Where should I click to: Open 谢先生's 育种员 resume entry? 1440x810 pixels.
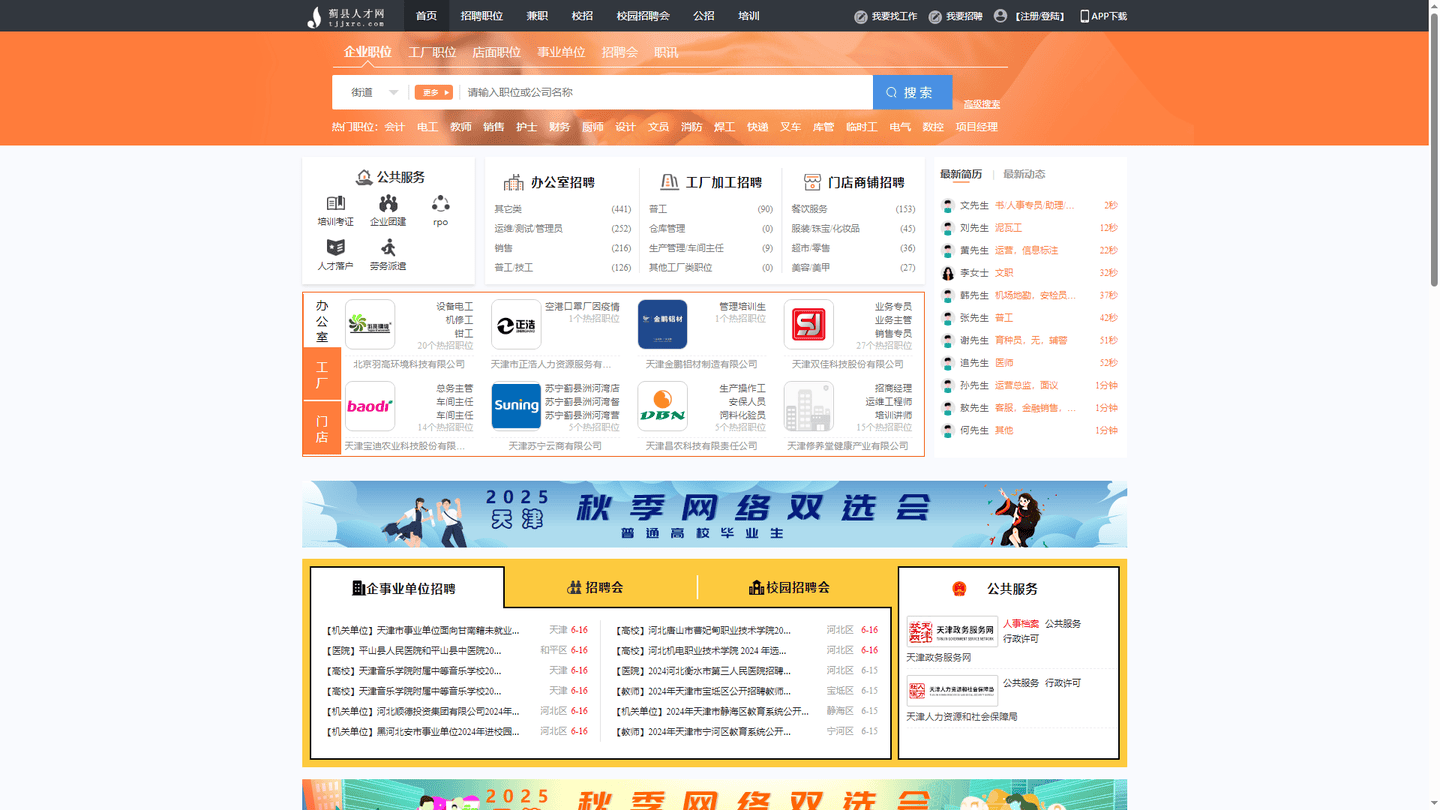tap(1030, 340)
